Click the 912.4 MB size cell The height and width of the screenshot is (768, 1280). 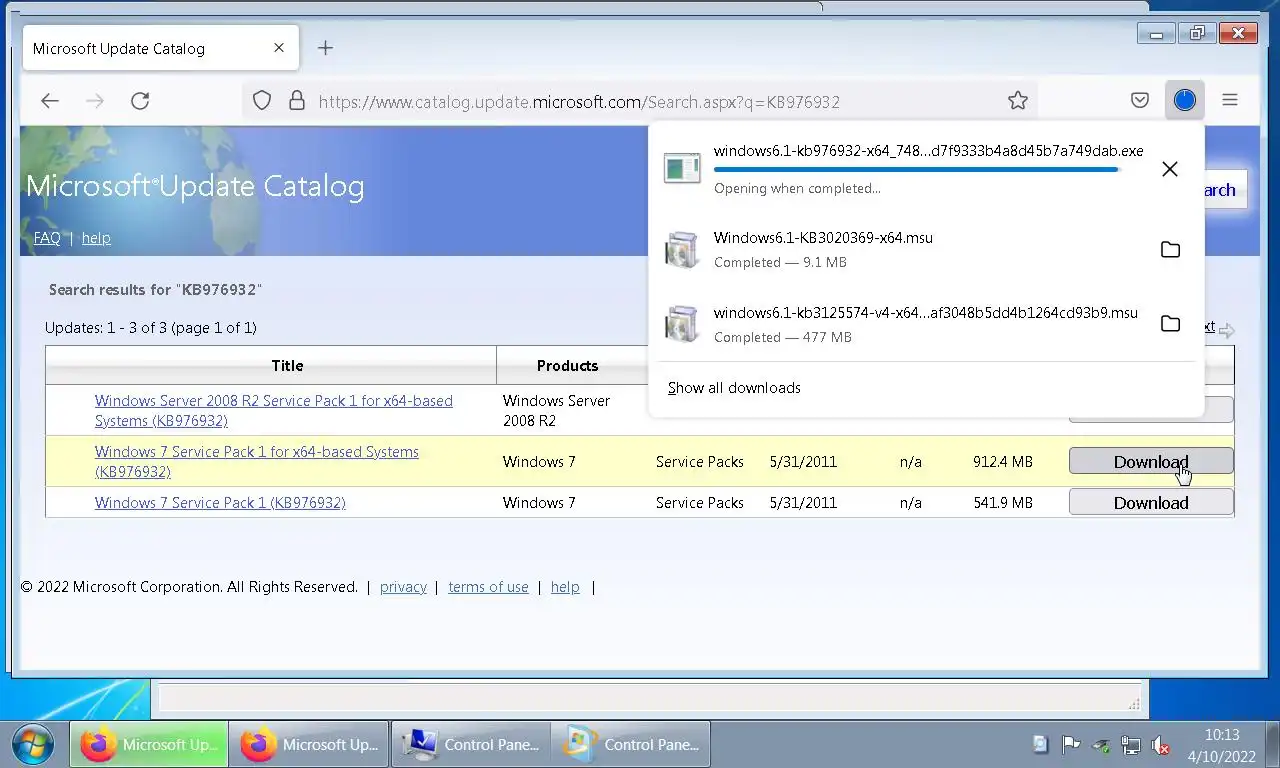[x=1003, y=462]
